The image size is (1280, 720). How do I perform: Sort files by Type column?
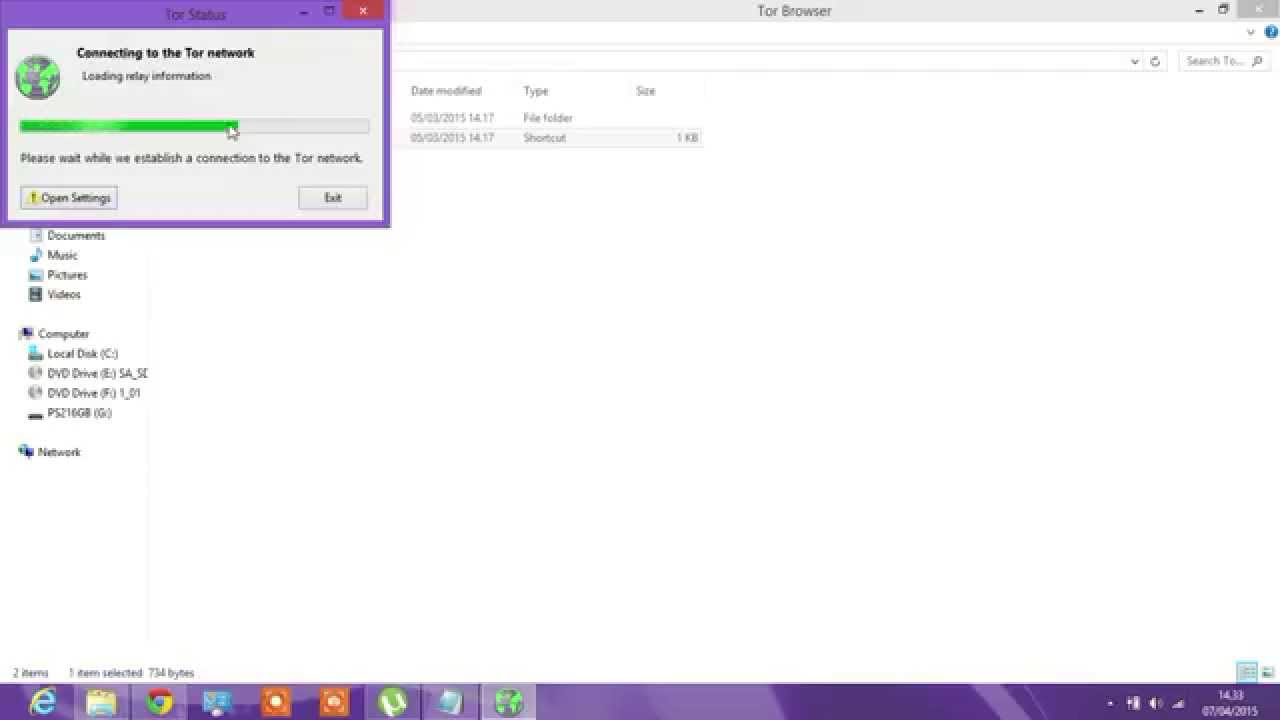536,91
